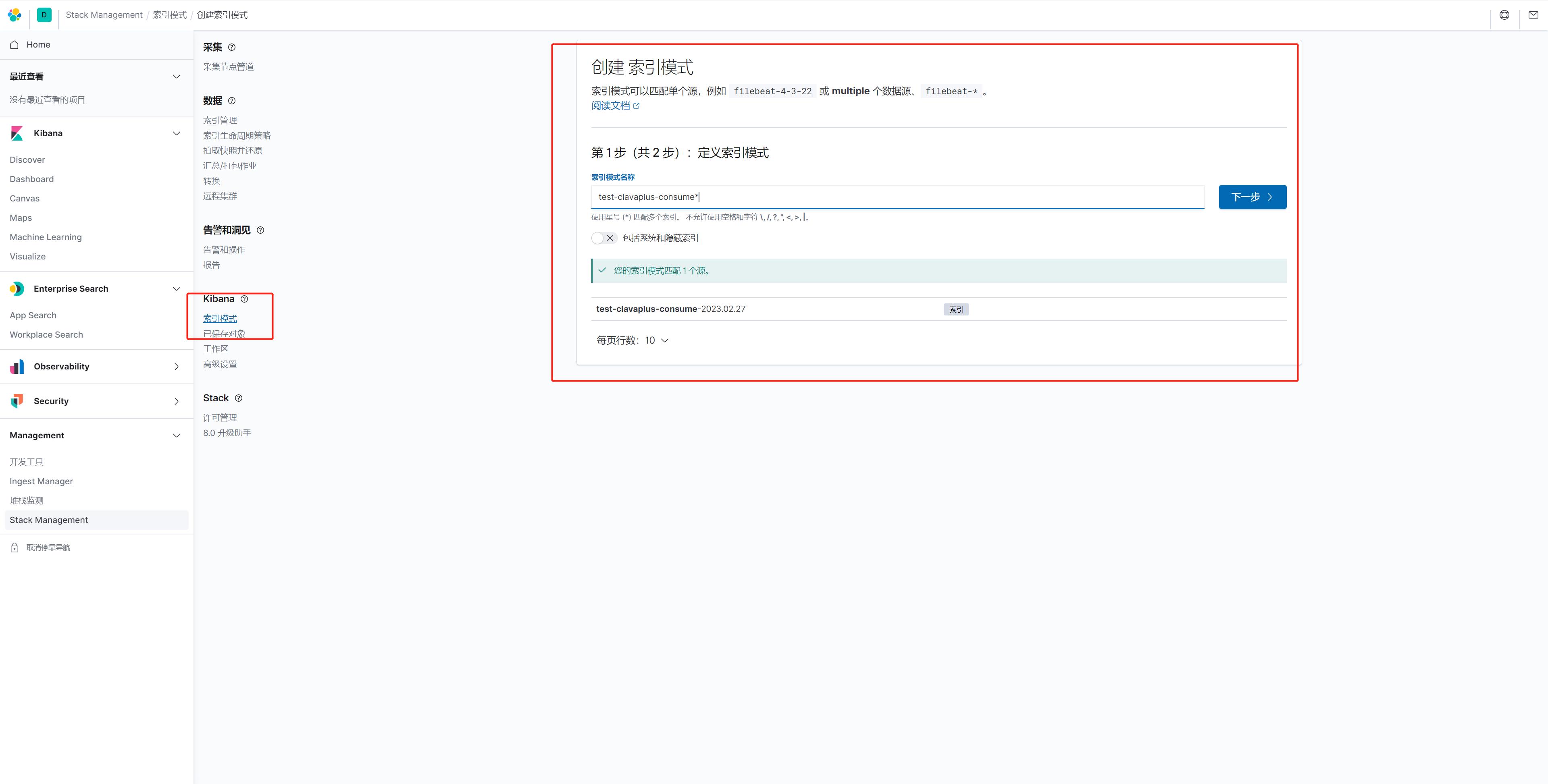Viewport: 1548px width, 784px height.
Task: Open 汇总/打包作业
Action: (x=229, y=166)
